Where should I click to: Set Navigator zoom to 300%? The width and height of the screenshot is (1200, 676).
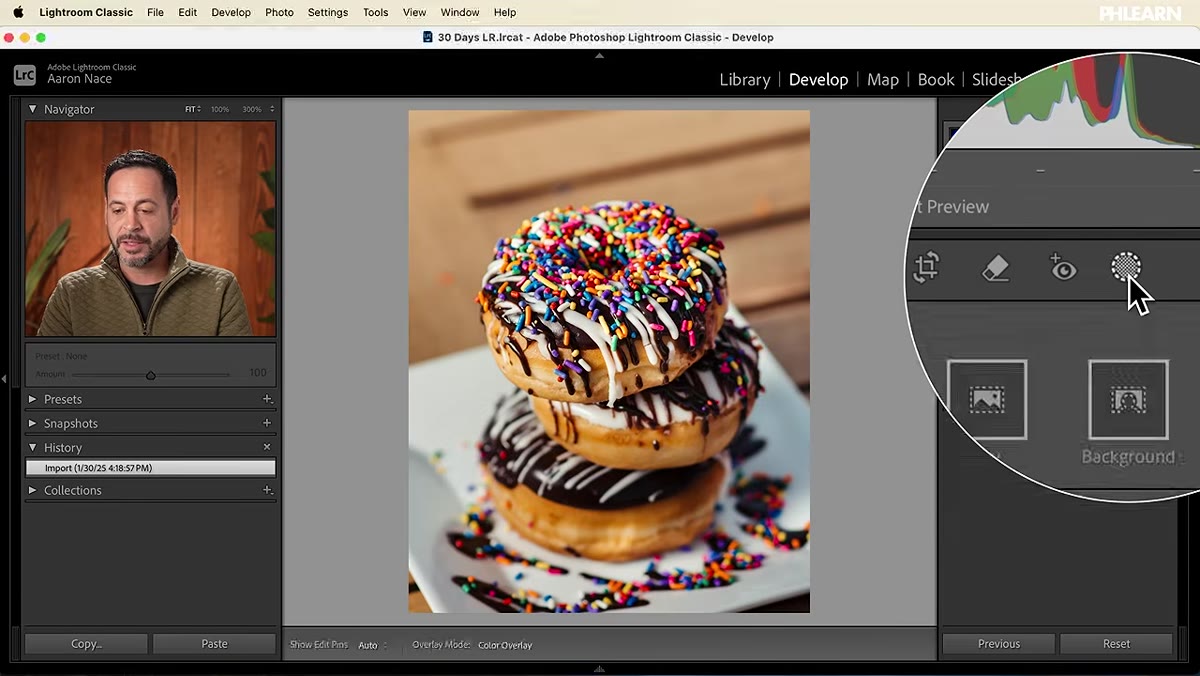tap(252, 109)
